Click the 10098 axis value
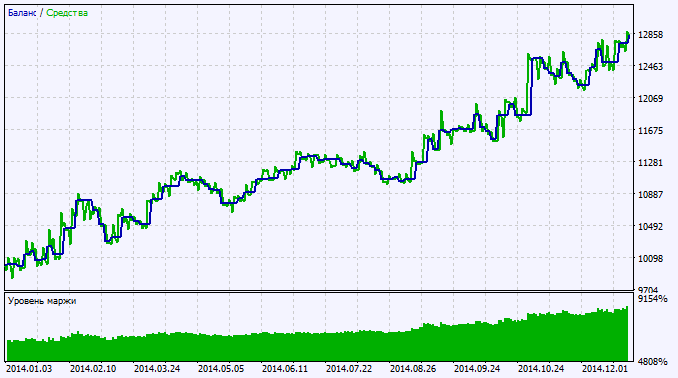The image size is (678, 378). 650,259
